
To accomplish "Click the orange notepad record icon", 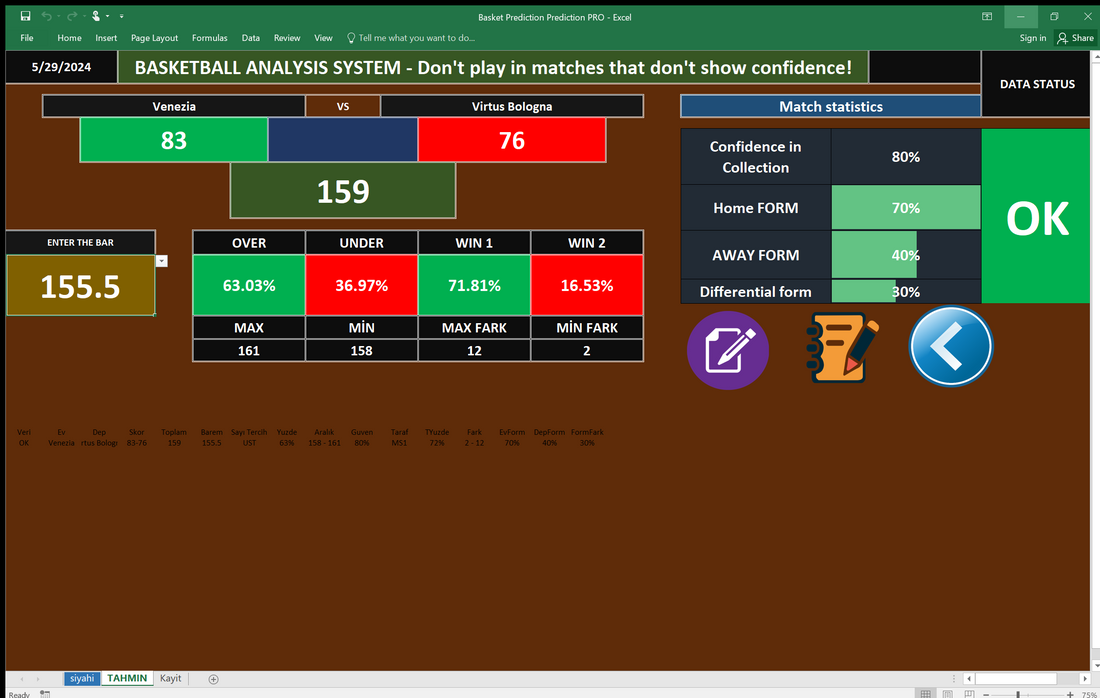I will pos(840,347).
